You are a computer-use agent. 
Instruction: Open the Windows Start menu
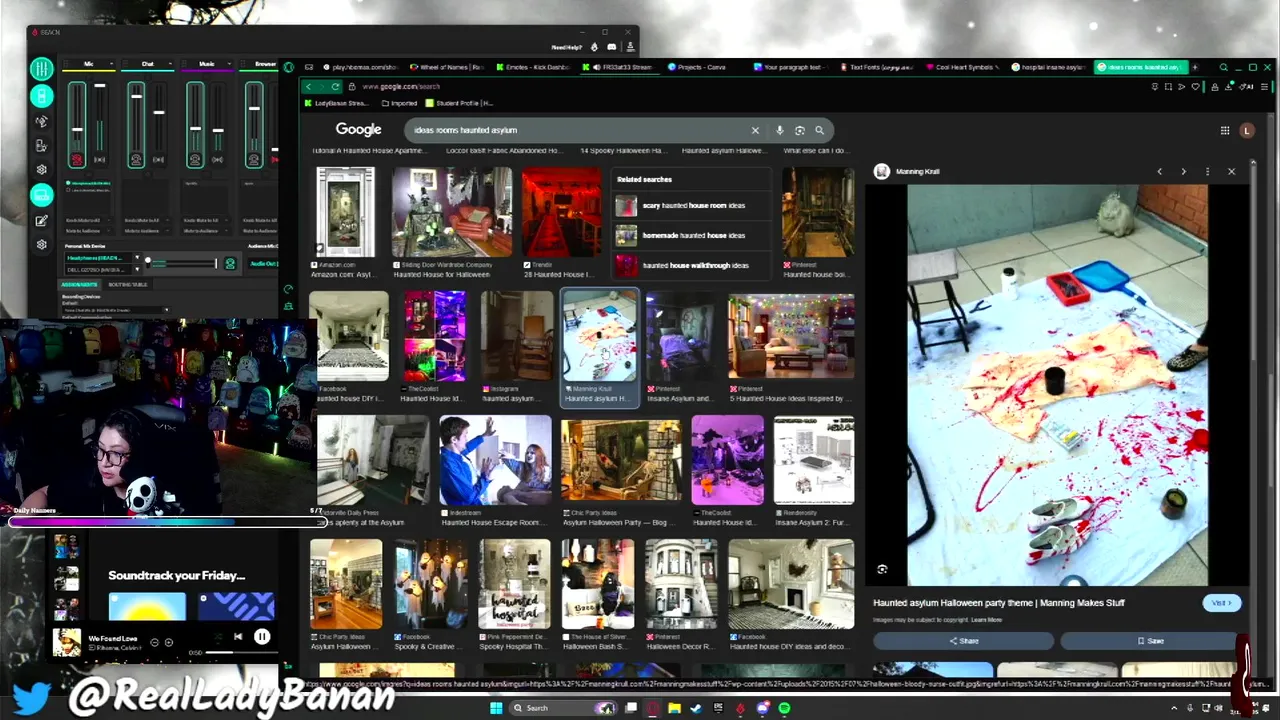tap(495, 708)
